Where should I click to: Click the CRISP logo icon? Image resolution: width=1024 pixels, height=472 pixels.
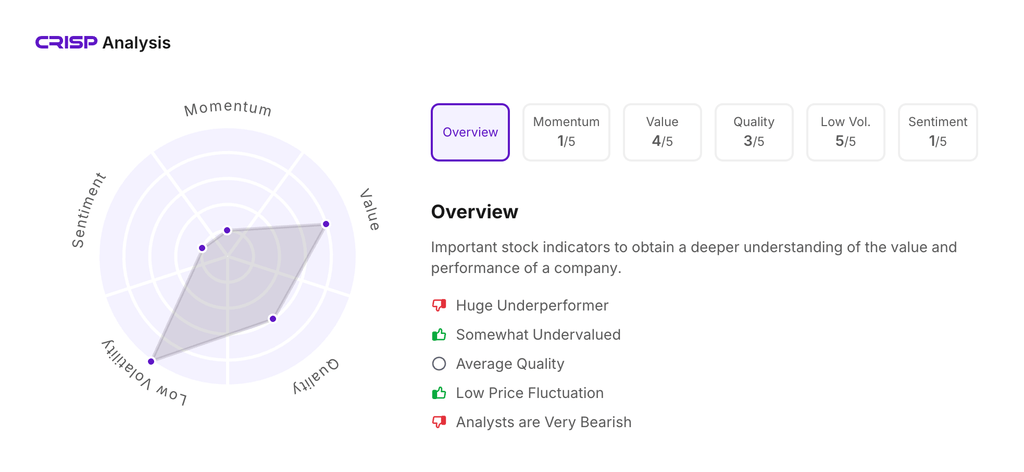tap(66, 42)
